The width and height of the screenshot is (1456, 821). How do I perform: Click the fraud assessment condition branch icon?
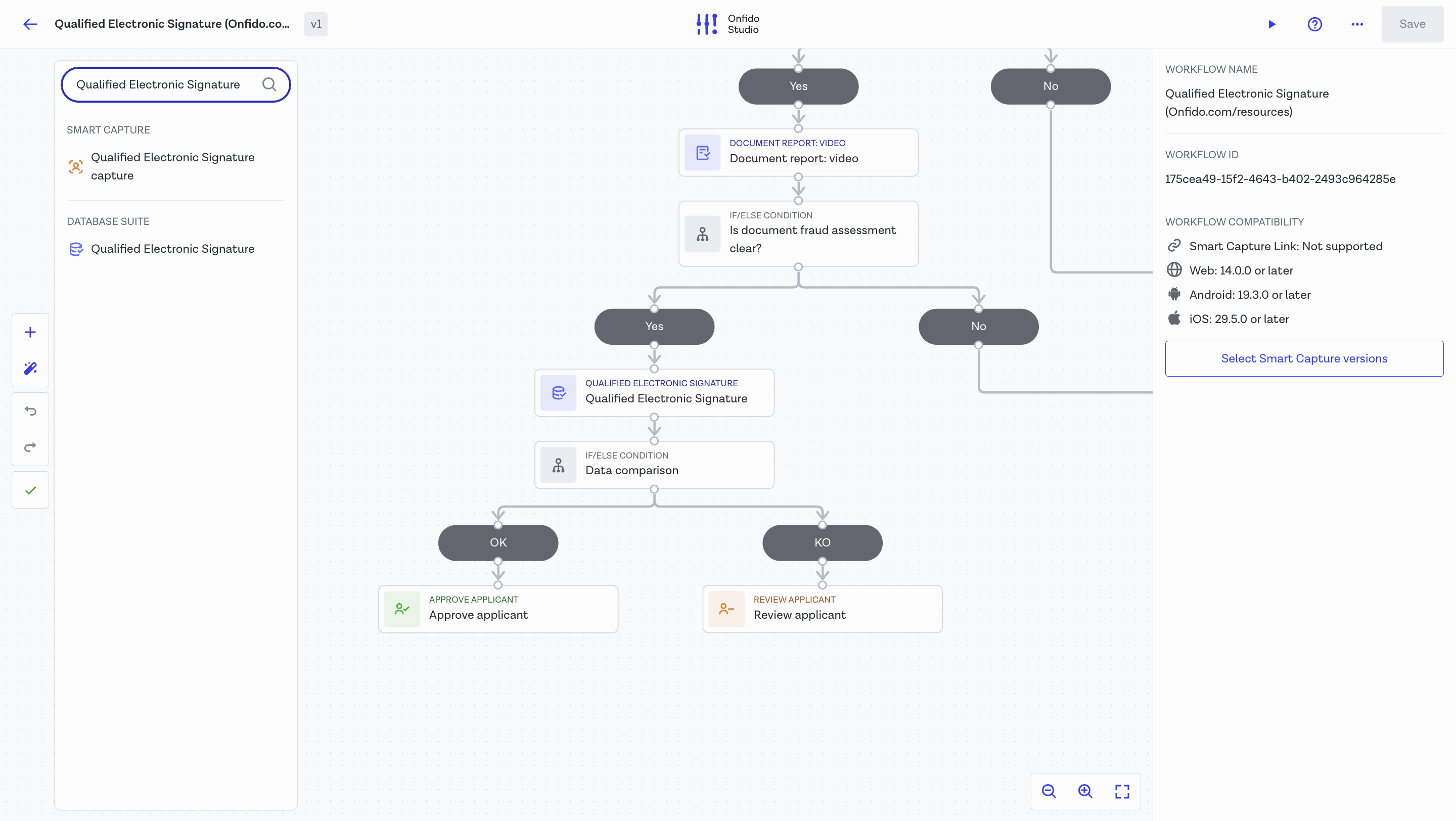pyautogui.click(x=702, y=234)
